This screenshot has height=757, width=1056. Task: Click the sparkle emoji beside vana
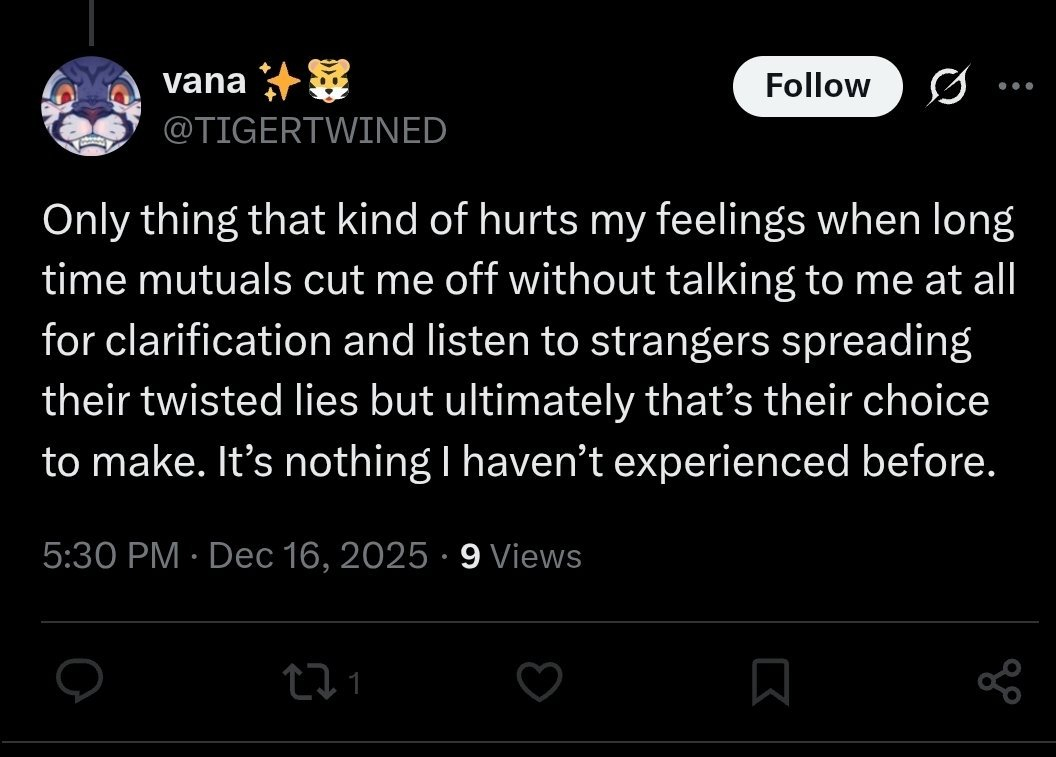click(x=276, y=82)
